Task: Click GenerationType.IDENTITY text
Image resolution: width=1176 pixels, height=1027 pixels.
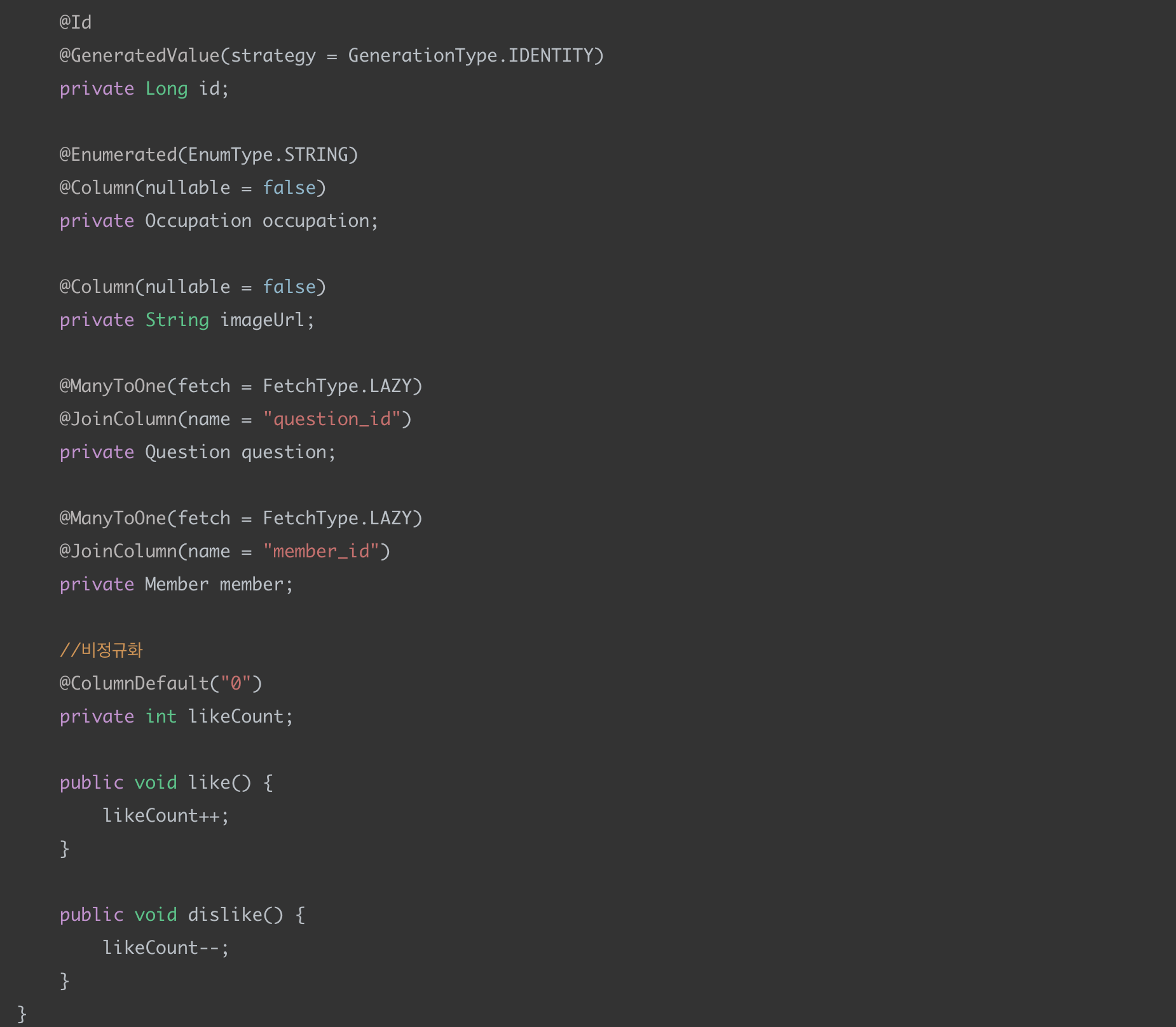Action: coord(472,55)
